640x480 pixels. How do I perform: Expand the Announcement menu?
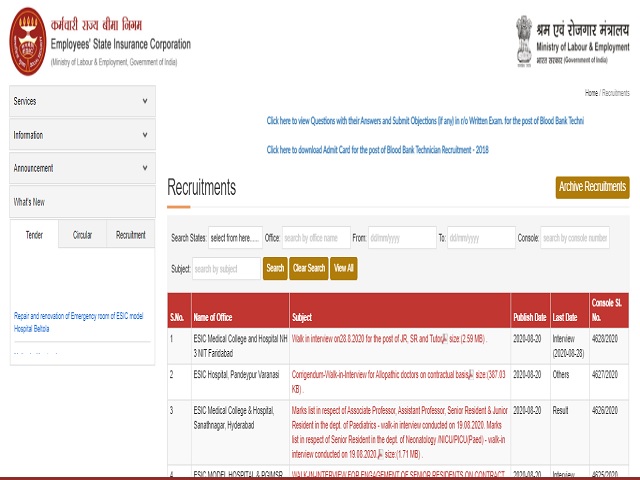point(82,168)
